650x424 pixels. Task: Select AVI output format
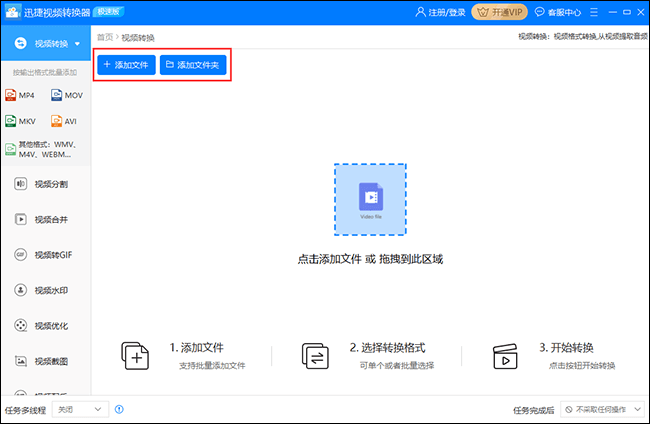[x=64, y=121]
